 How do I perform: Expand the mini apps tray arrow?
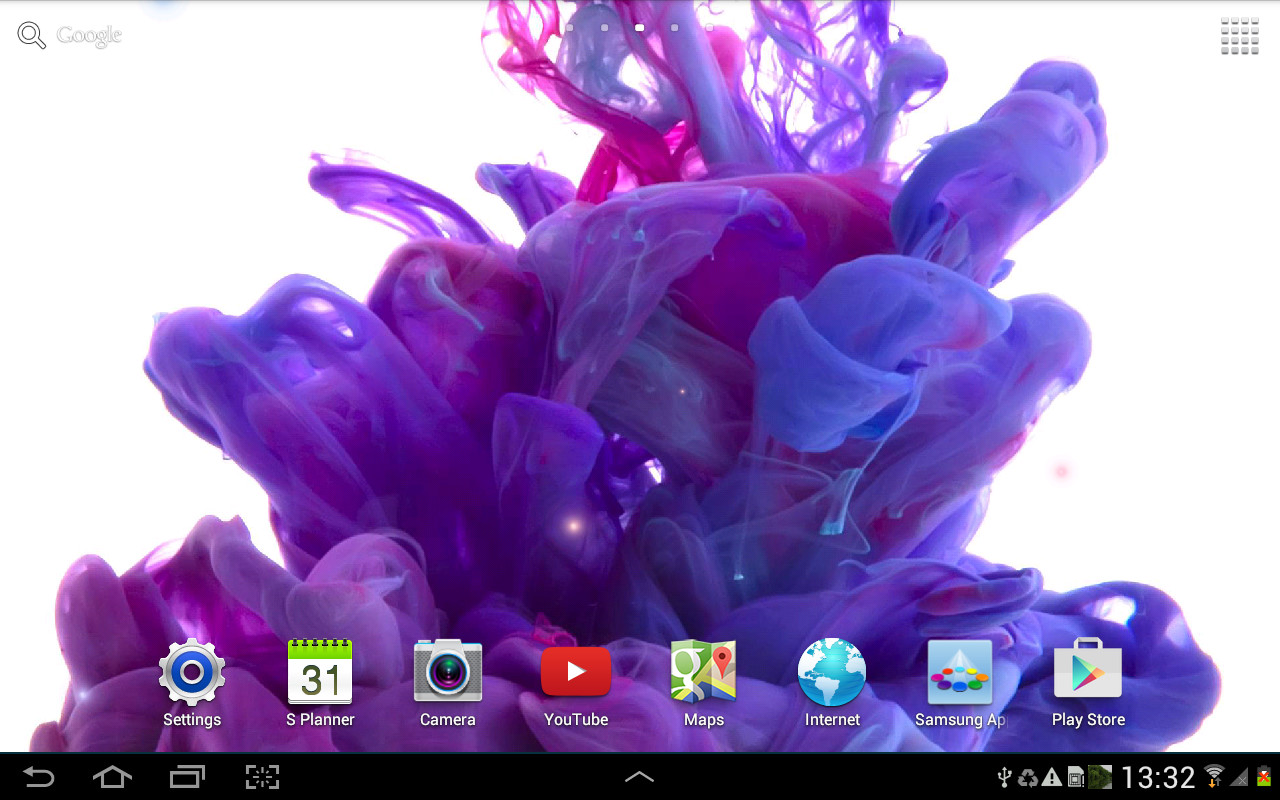639,777
